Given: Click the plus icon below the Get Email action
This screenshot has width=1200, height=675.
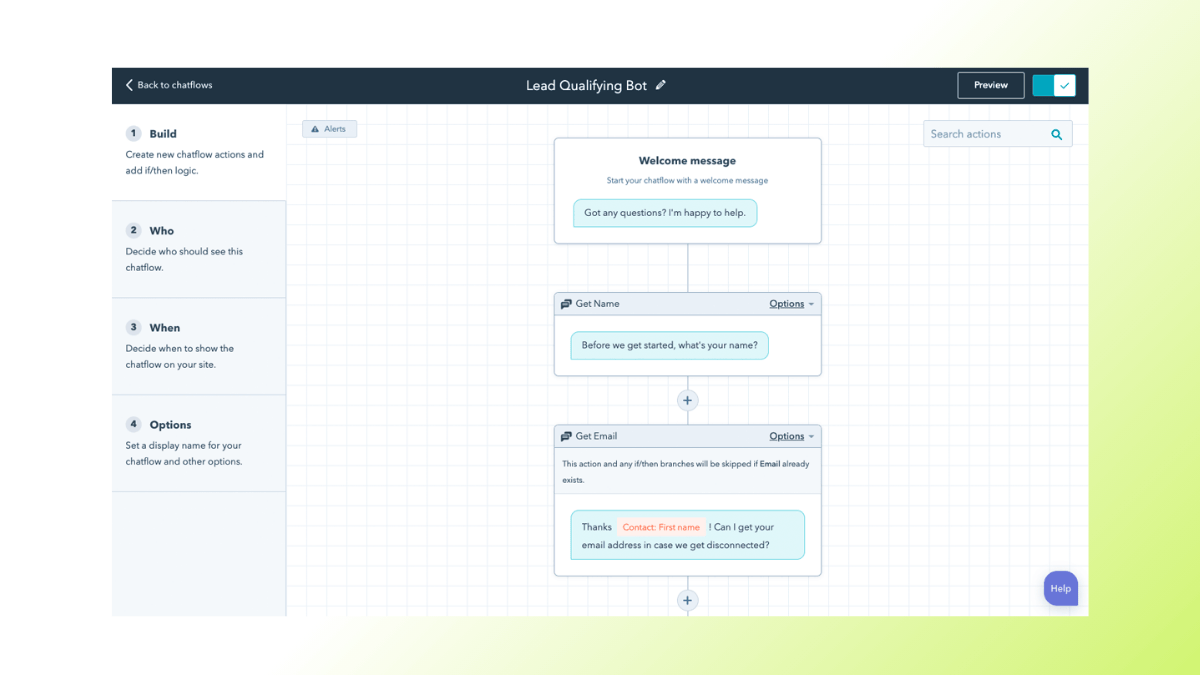Looking at the screenshot, I should pyautogui.click(x=687, y=600).
